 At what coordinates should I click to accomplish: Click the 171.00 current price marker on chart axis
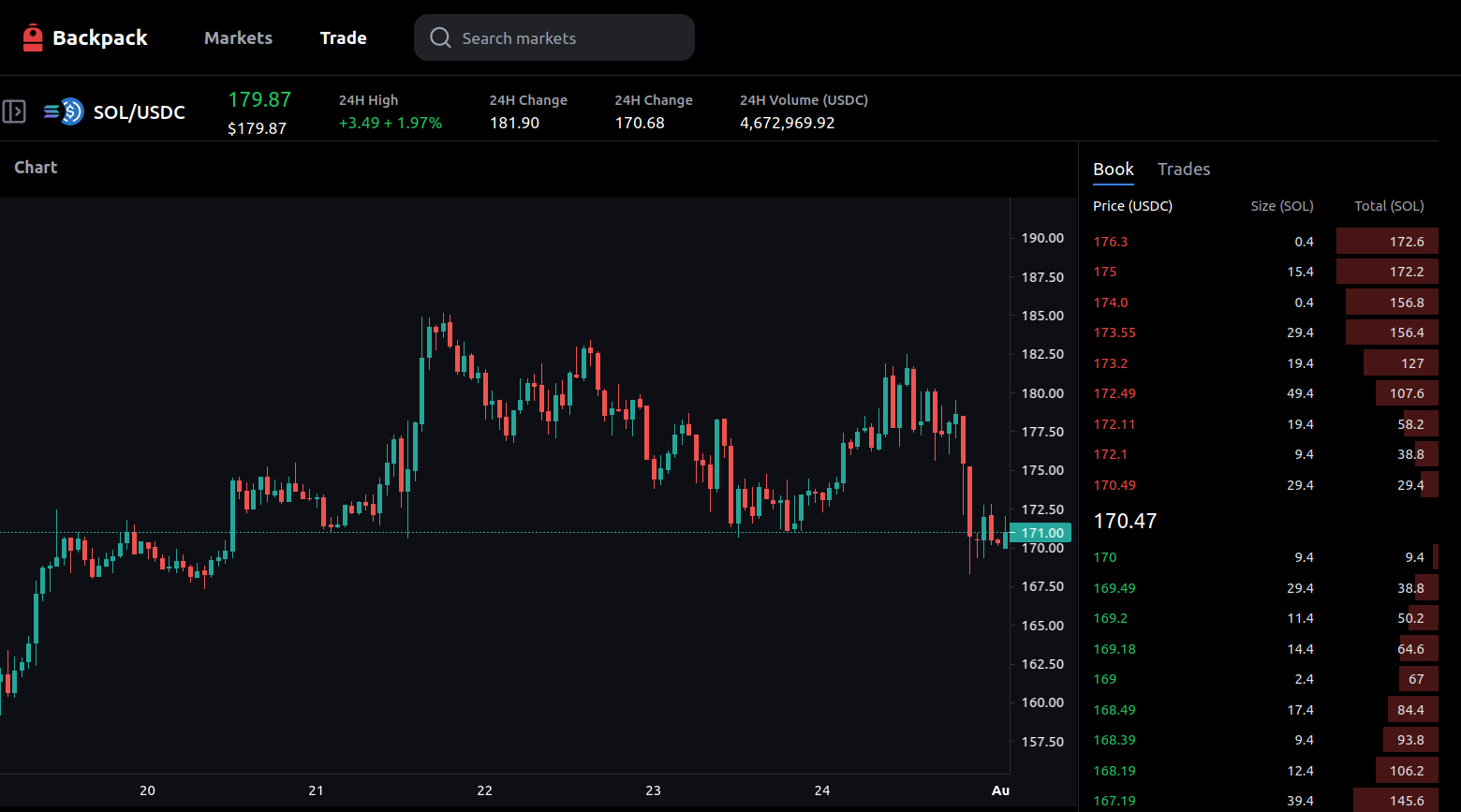coord(1041,533)
